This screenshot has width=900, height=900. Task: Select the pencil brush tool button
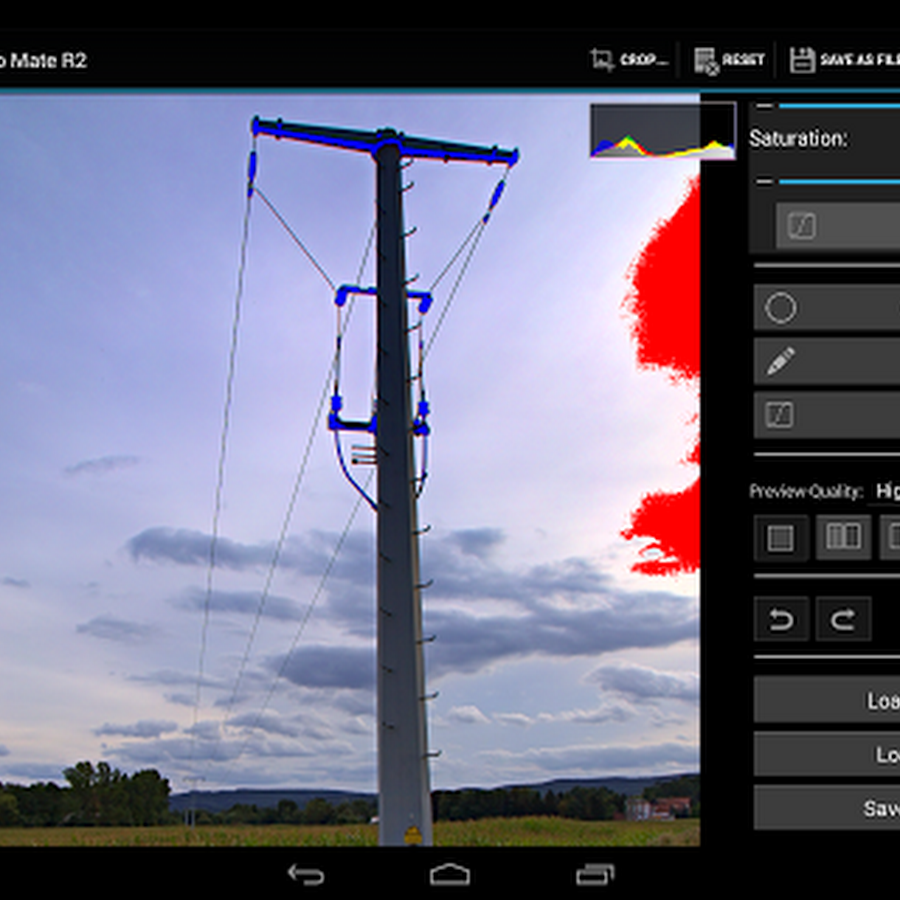coord(827,361)
